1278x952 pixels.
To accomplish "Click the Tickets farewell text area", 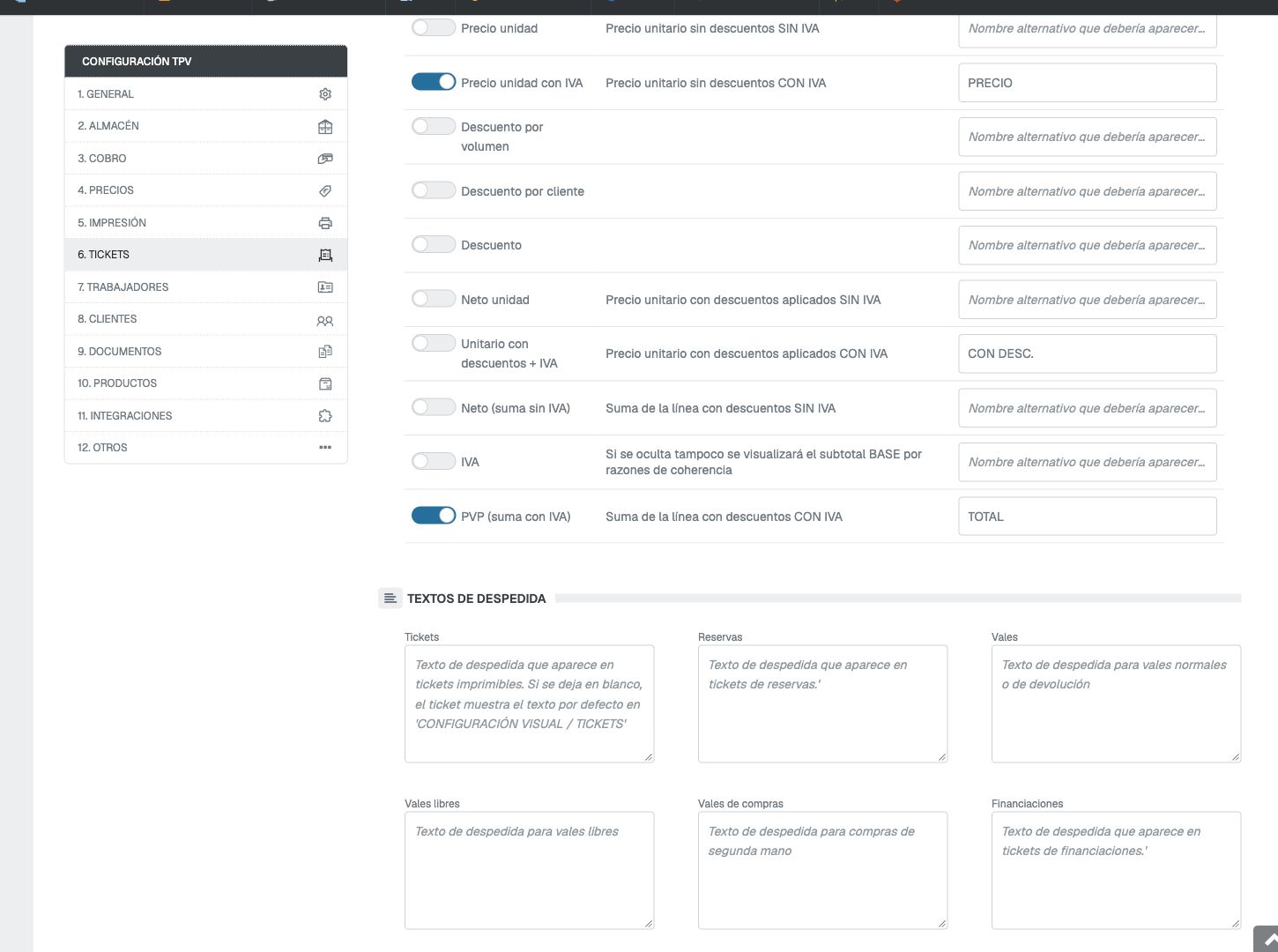I will [x=530, y=703].
